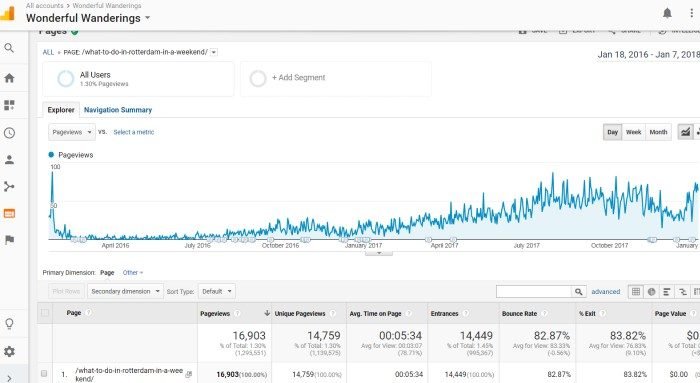This screenshot has width=700, height=383.
Task: Open the advanced filter link
Action: point(605,291)
